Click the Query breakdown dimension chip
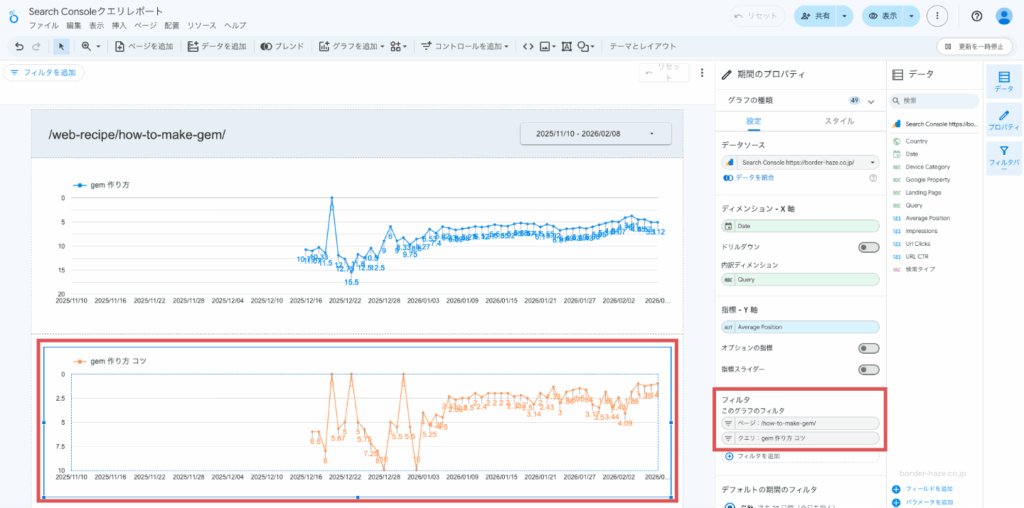The width and height of the screenshot is (1024, 508). 801,279
